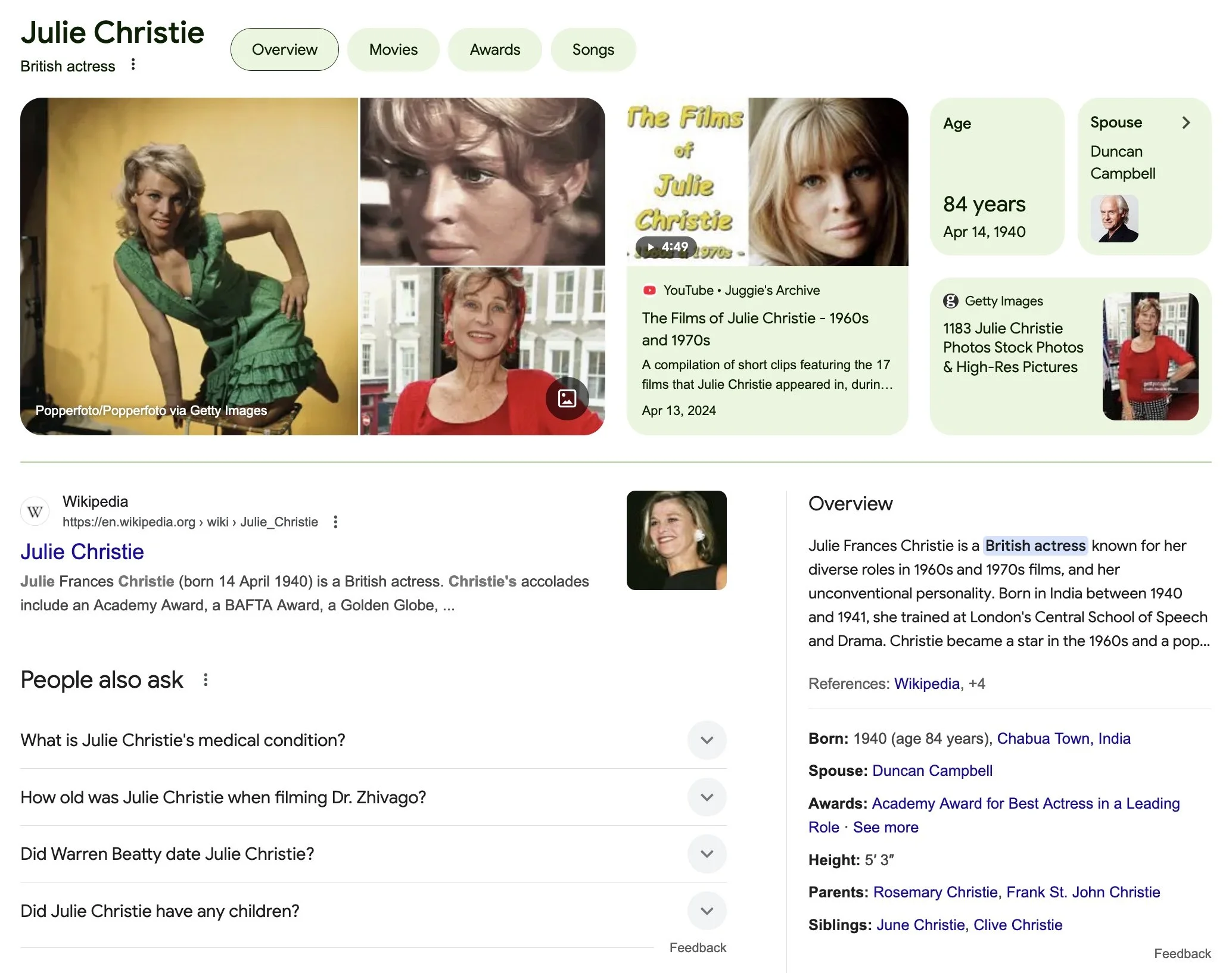Click the Chabua Town, India link
The height and width of the screenshot is (973, 1232).
[x=1063, y=738]
